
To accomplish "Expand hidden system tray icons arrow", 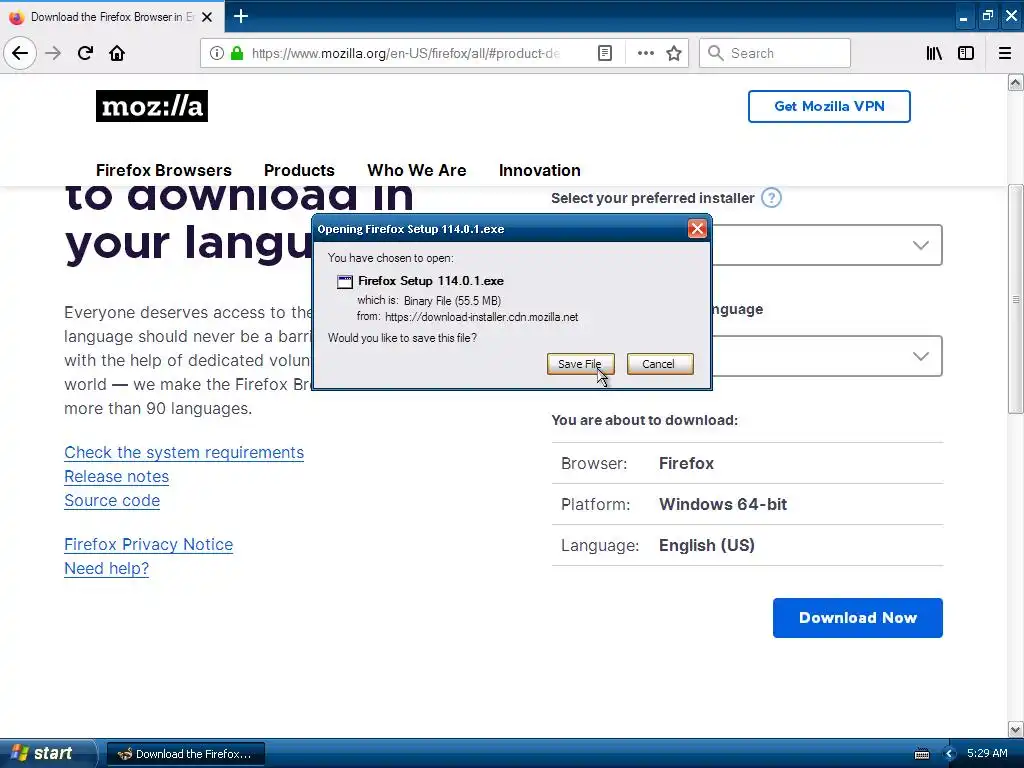I will [950, 754].
